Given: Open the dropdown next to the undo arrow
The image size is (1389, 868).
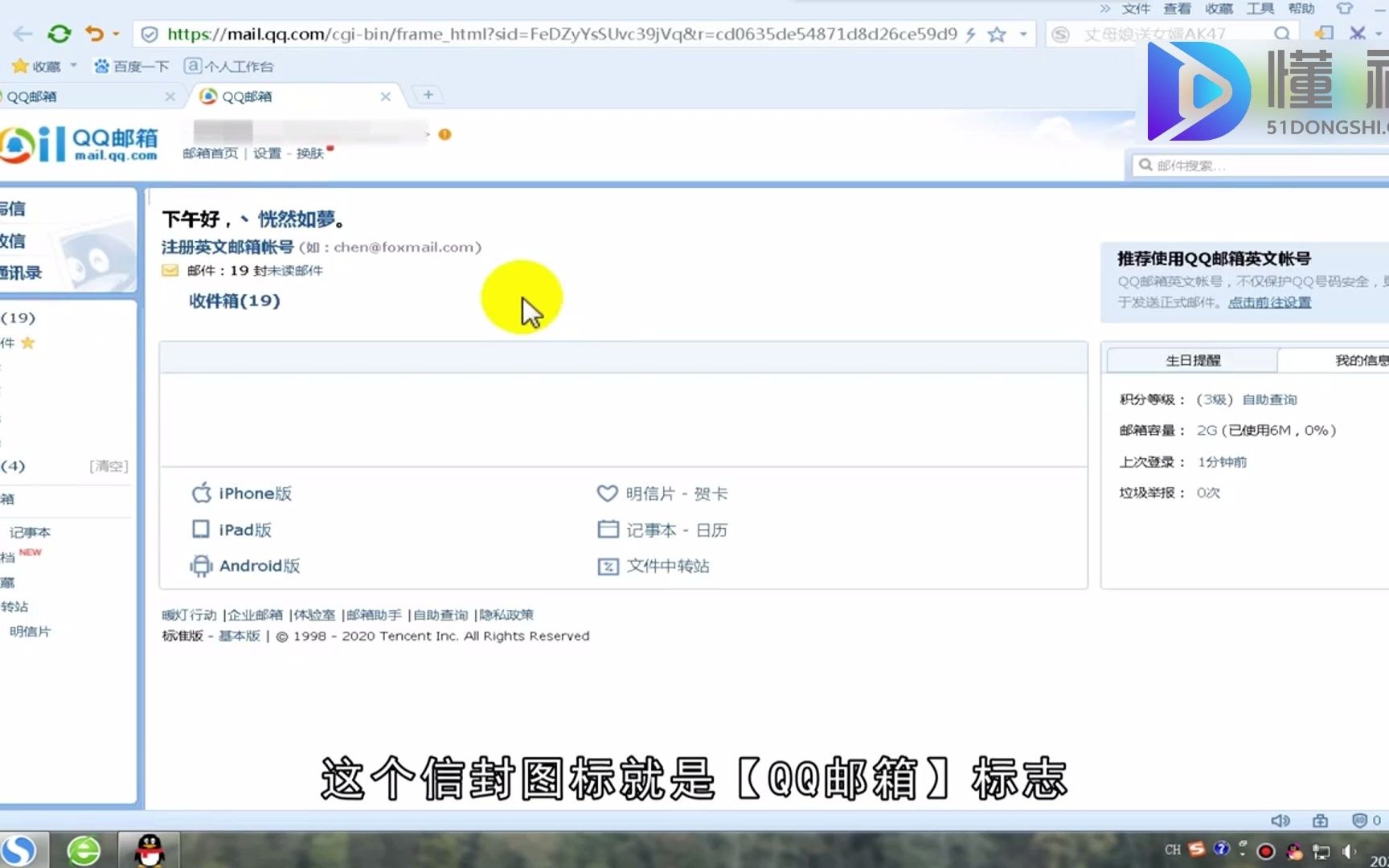Looking at the screenshot, I should [116, 34].
